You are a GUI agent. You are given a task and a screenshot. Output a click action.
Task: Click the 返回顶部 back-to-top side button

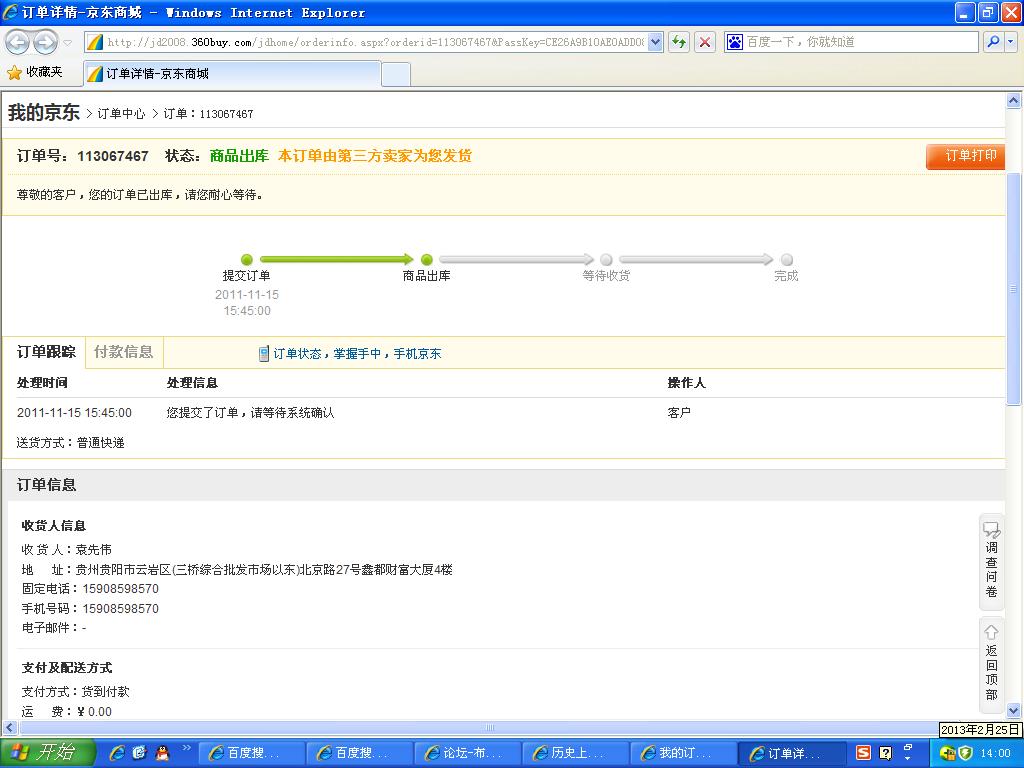tap(991, 664)
